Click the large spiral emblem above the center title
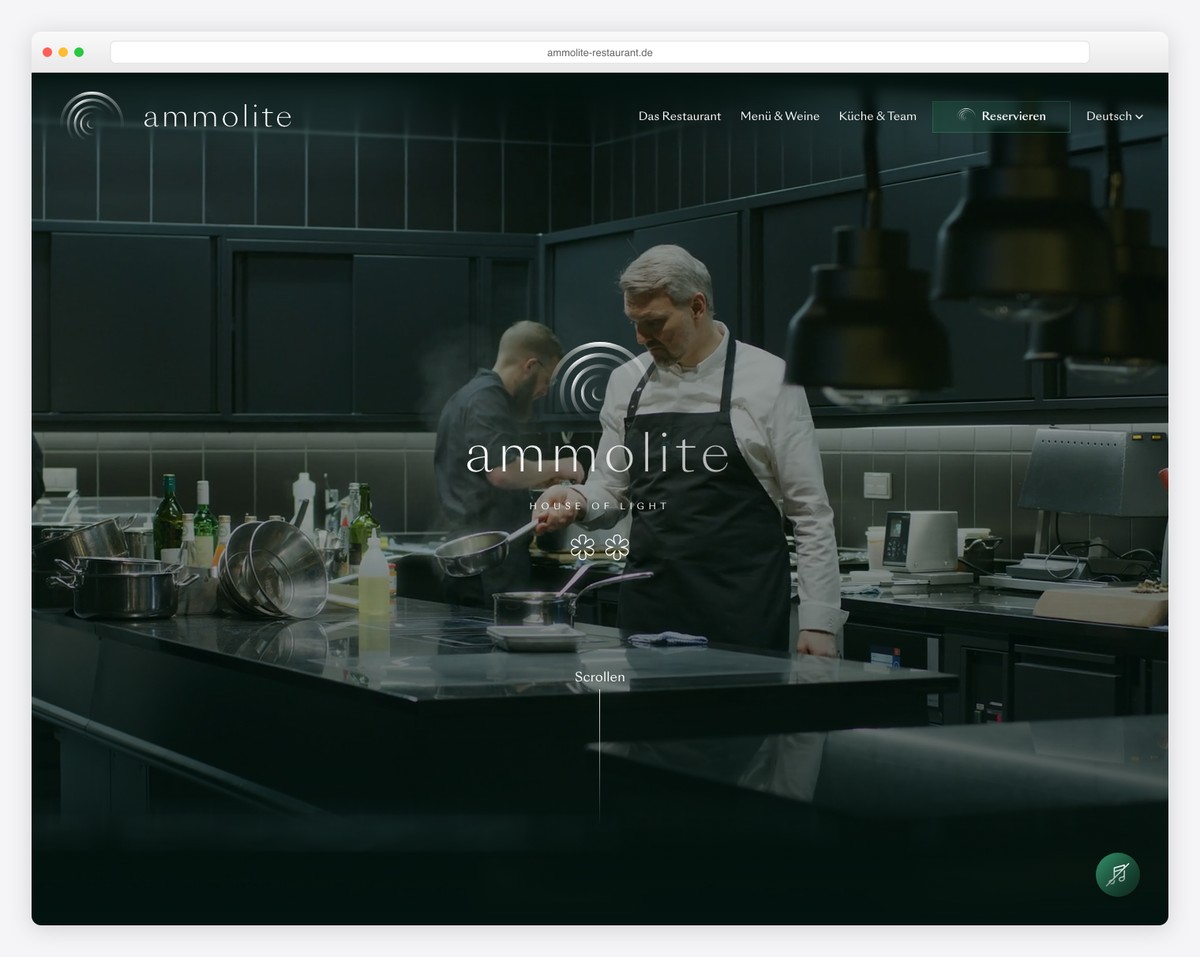This screenshot has width=1200, height=957. tap(597, 380)
